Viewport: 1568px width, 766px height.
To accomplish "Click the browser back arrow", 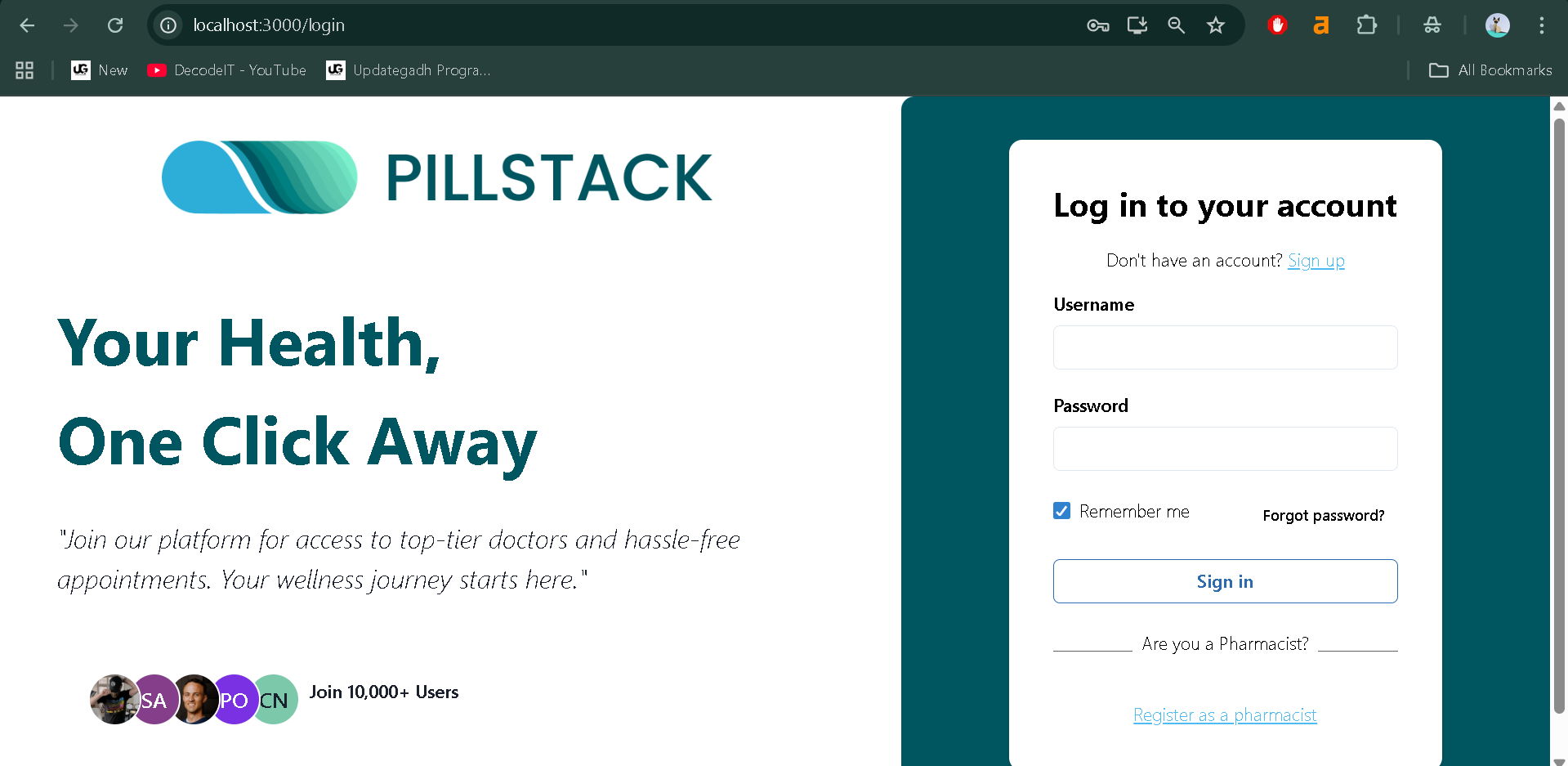I will (x=27, y=25).
